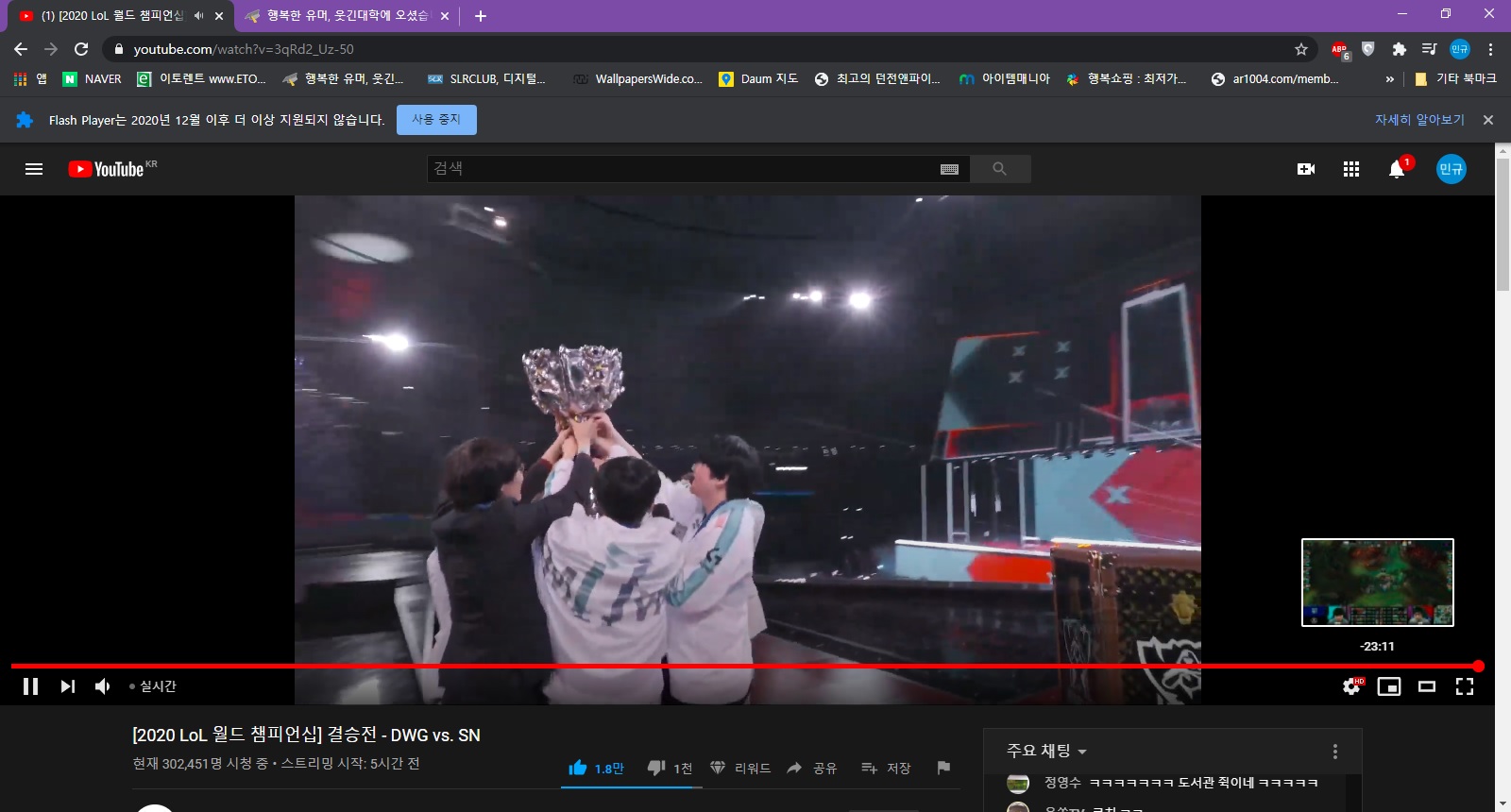Image resolution: width=1511 pixels, height=812 pixels.
Task: Pause the live video
Action: pyautogui.click(x=30, y=686)
